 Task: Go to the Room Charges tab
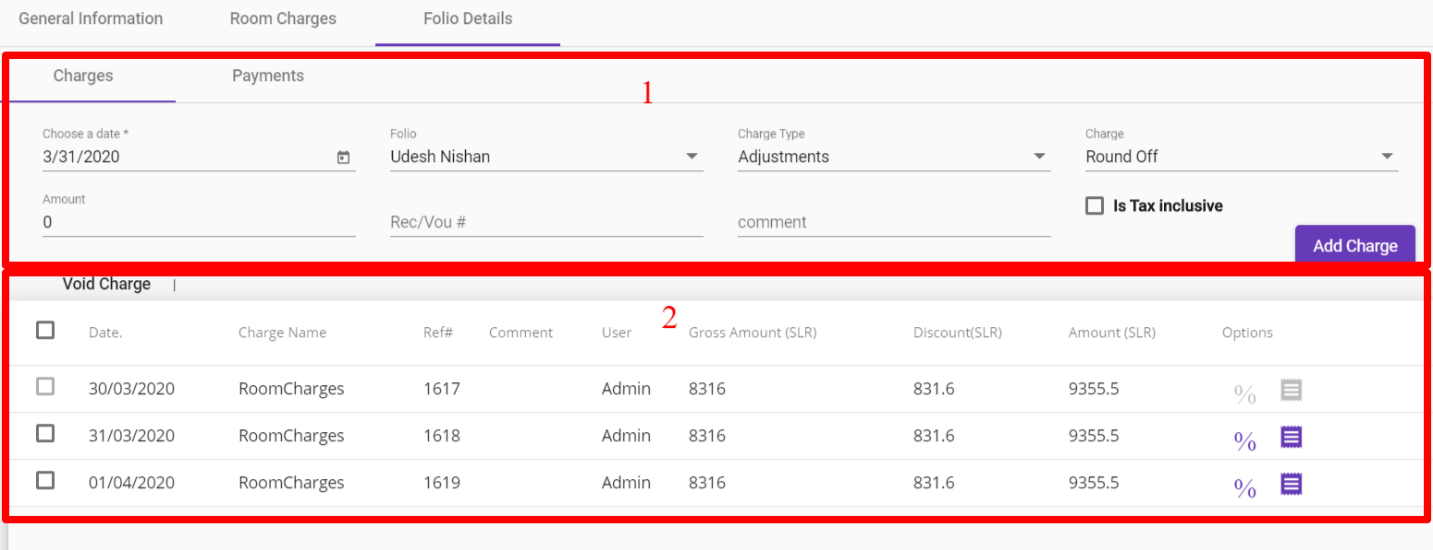pyautogui.click(x=283, y=19)
